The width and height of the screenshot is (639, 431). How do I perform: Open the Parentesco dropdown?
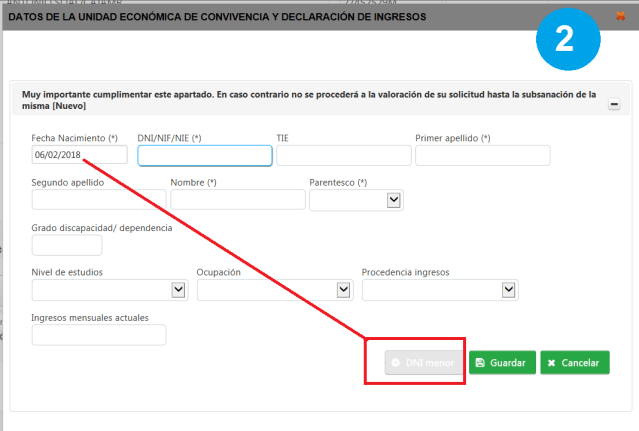point(356,200)
